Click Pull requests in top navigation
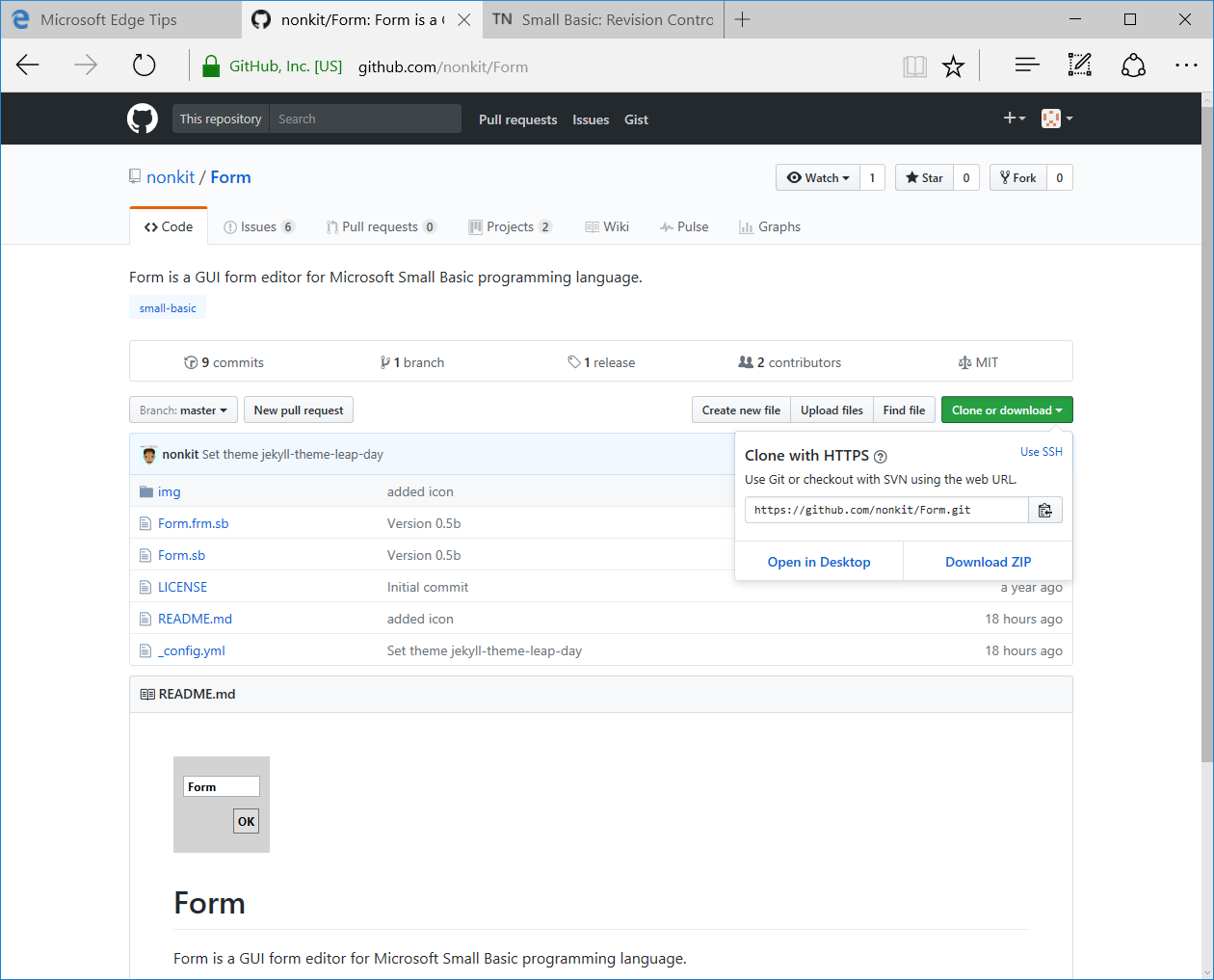This screenshot has height=980, width=1214. coord(518,119)
